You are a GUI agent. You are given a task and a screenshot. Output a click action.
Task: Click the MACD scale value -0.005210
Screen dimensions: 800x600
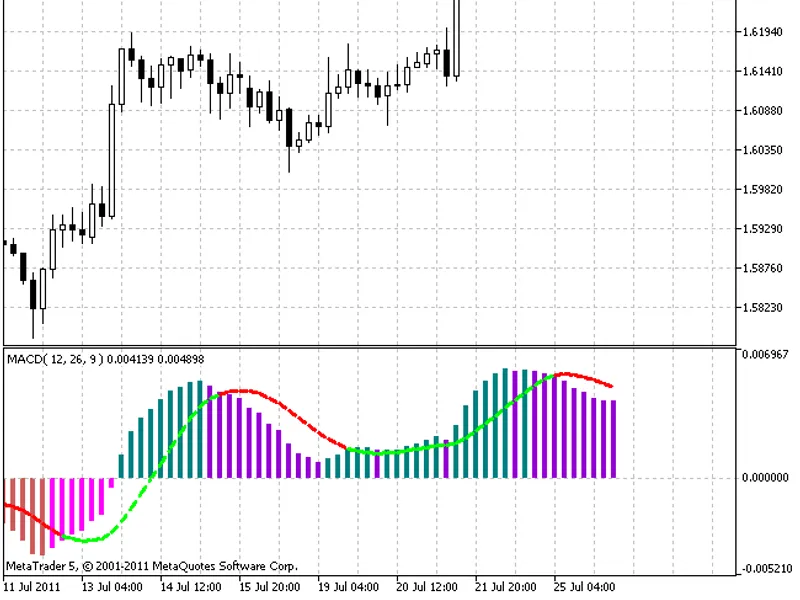pos(765,568)
